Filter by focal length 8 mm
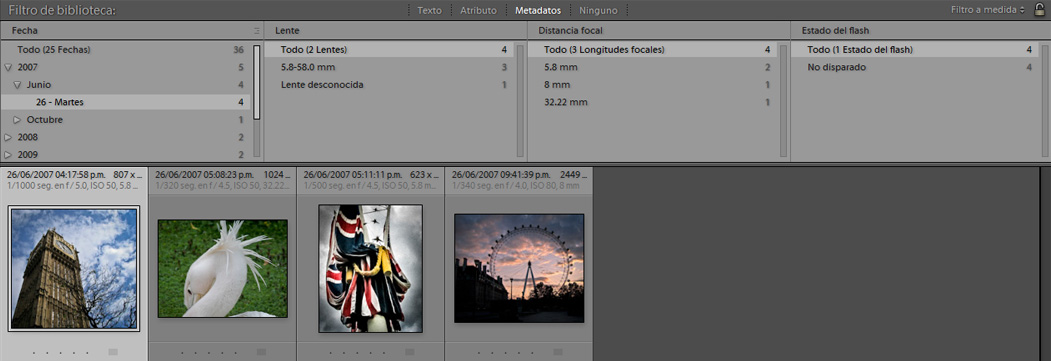Screen dimensions: 1051x361 (x=652, y=84)
